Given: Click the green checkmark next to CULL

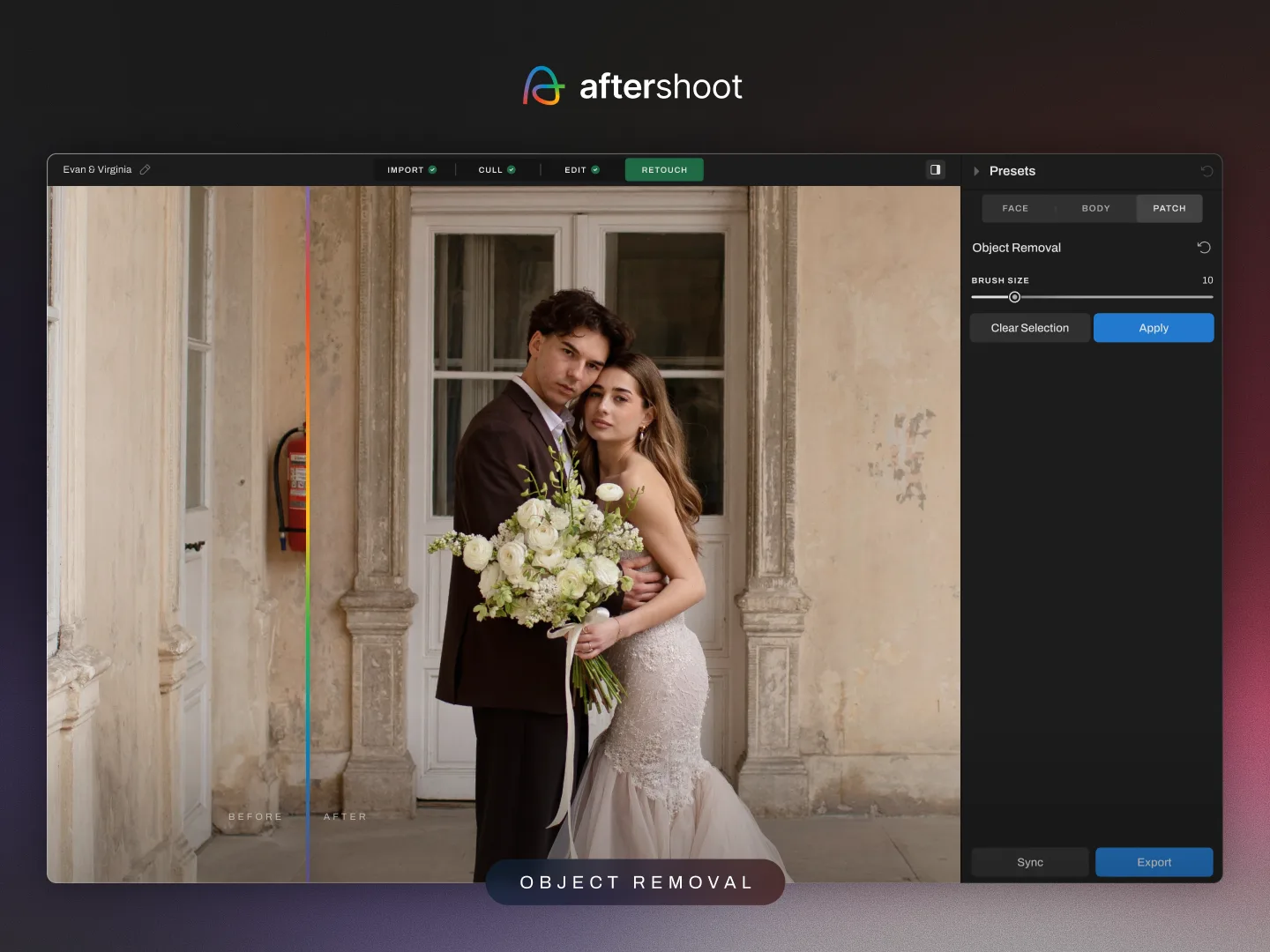Looking at the screenshot, I should pyautogui.click(x=512, y=168).
